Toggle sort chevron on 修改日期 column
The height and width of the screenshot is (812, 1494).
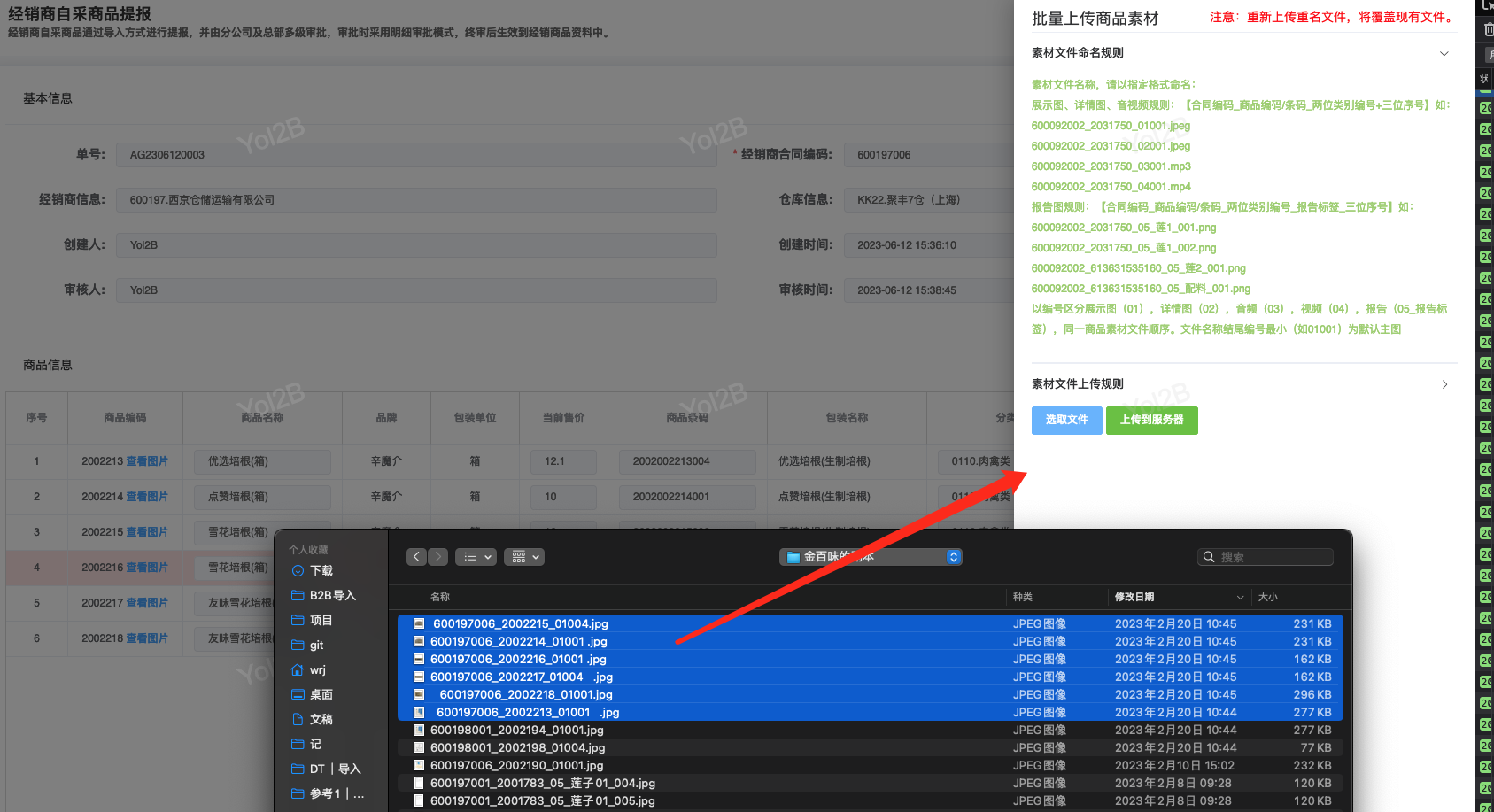pos(1241,598)
